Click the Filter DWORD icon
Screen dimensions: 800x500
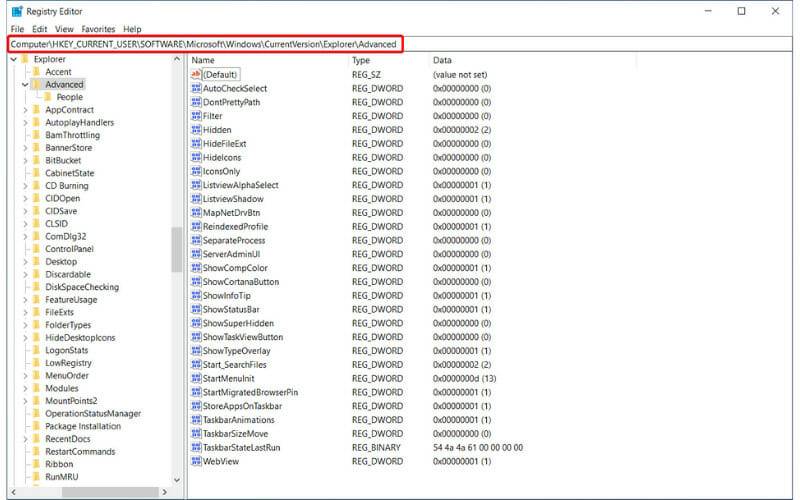pyautogui.click(x=196, y=116)
